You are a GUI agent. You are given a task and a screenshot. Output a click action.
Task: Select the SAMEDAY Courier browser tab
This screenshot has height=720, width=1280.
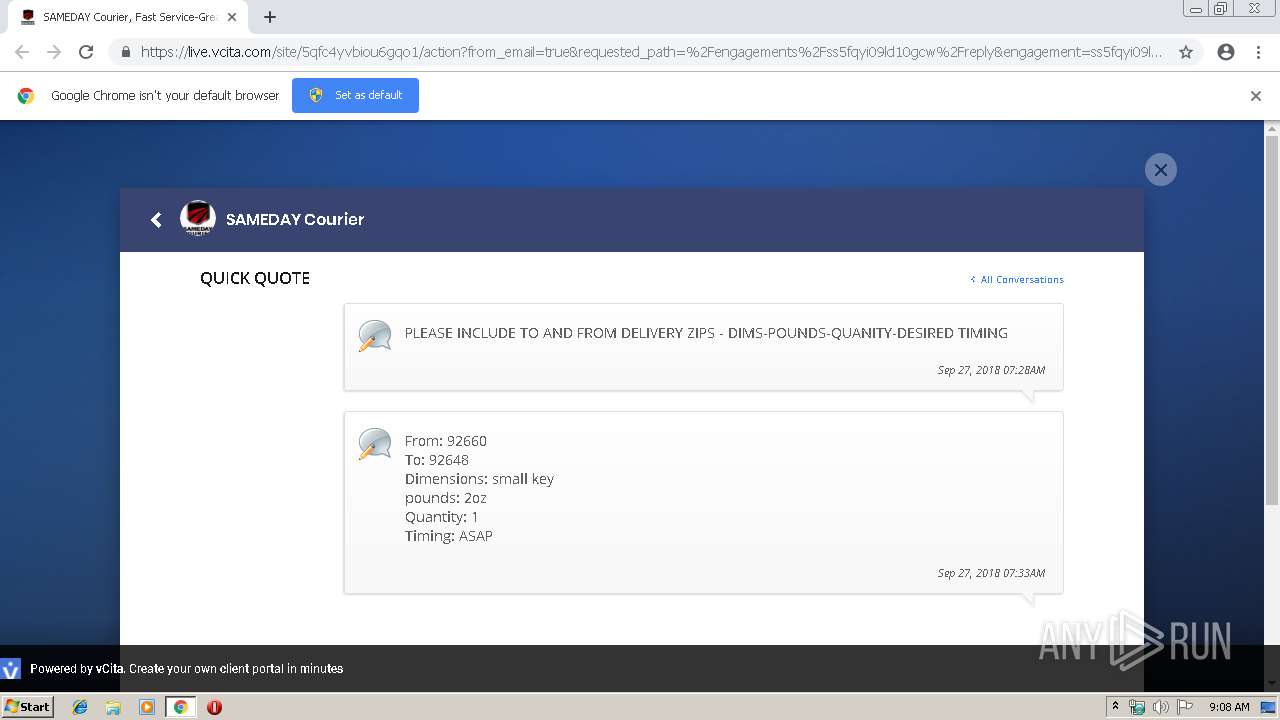130,17
